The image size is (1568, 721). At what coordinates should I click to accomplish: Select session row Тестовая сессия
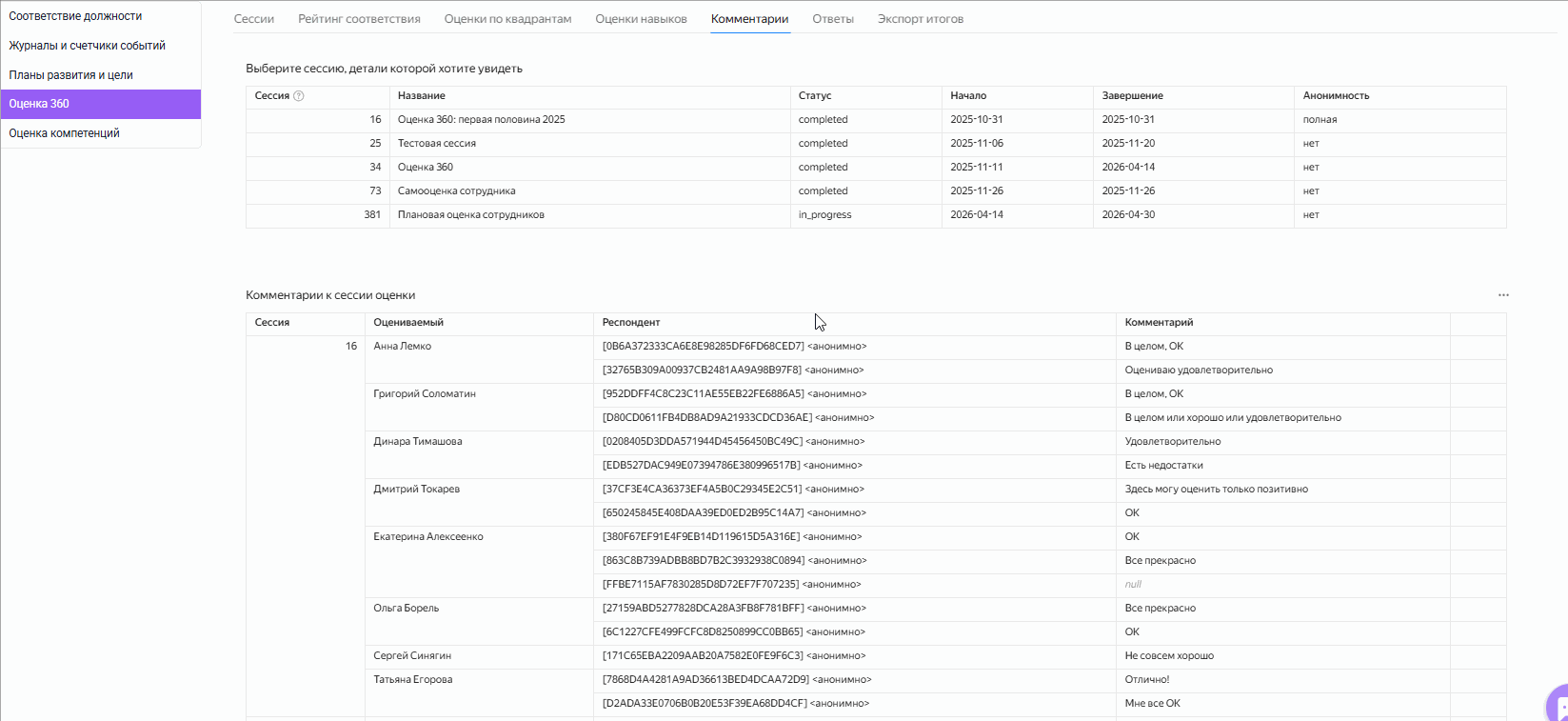tap(437, 144)
